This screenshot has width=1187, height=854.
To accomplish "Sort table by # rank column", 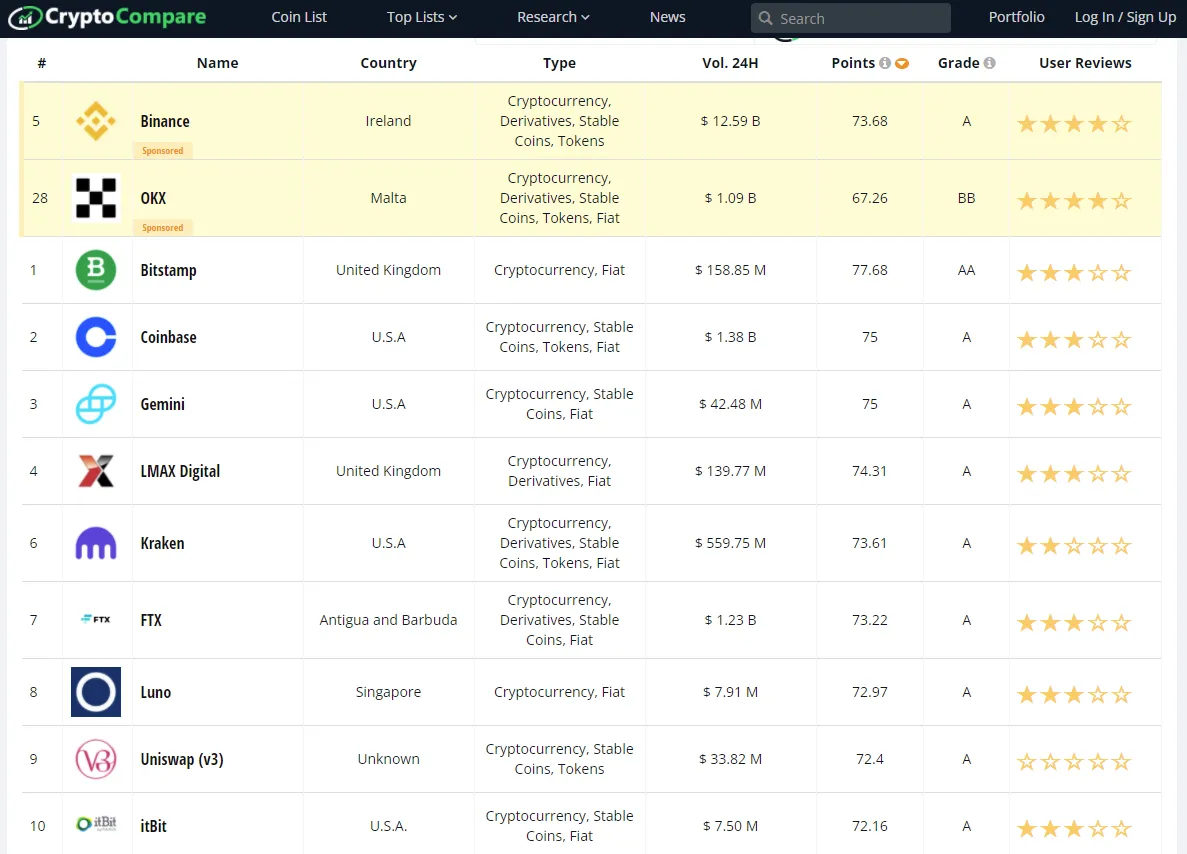I will [42, 63].
